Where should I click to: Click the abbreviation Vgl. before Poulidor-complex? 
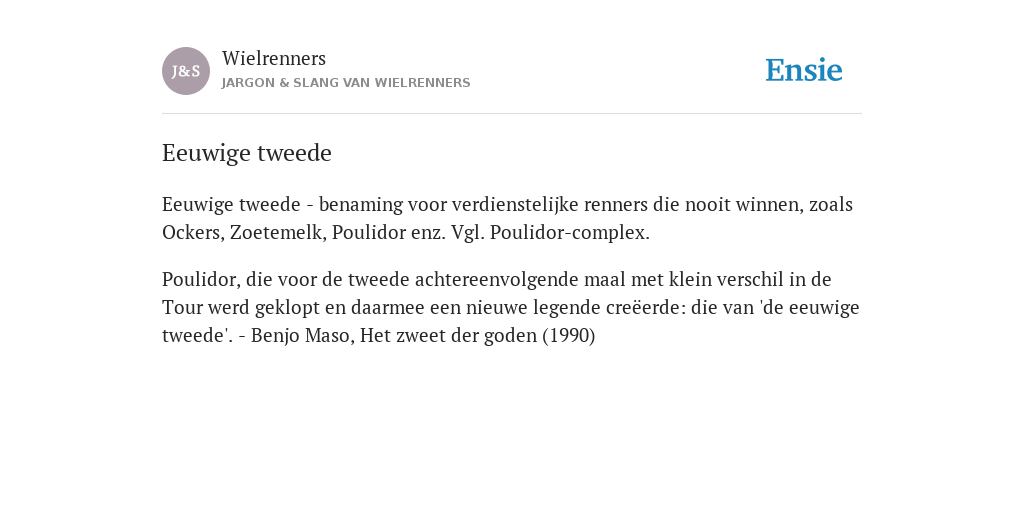[468, 233]
